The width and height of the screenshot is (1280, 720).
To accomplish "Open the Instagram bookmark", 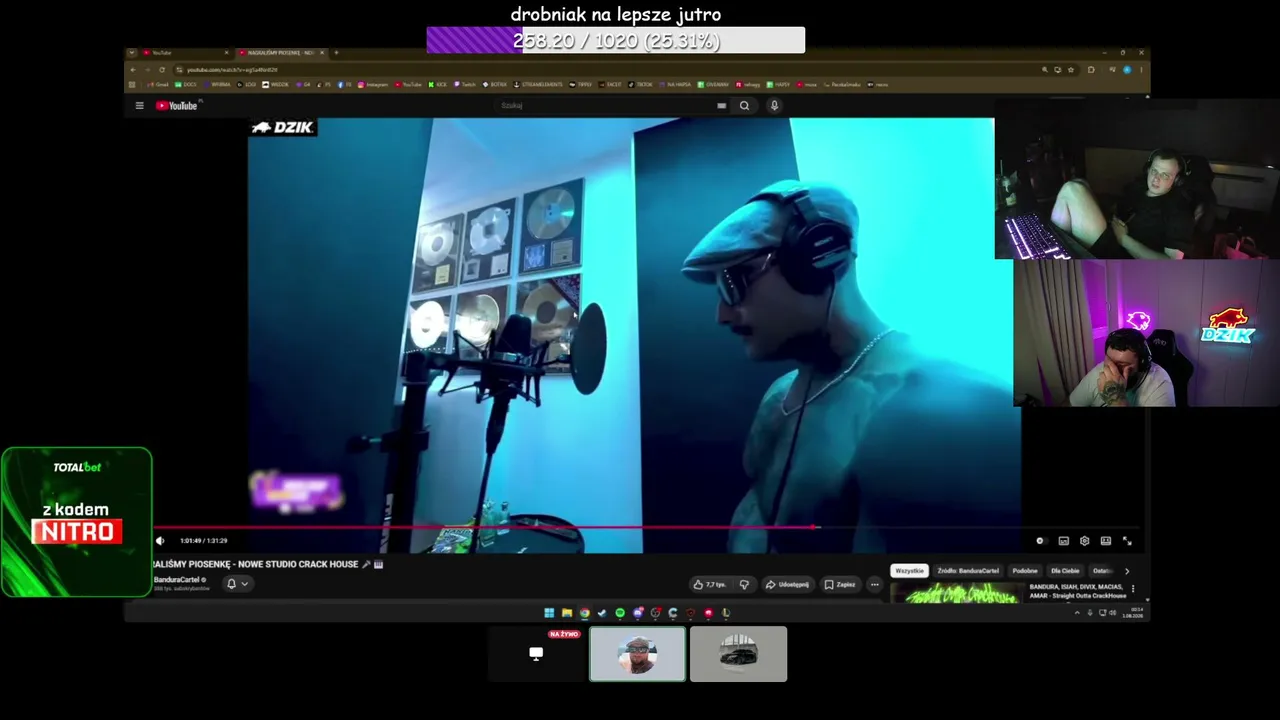I will [373, 84].
